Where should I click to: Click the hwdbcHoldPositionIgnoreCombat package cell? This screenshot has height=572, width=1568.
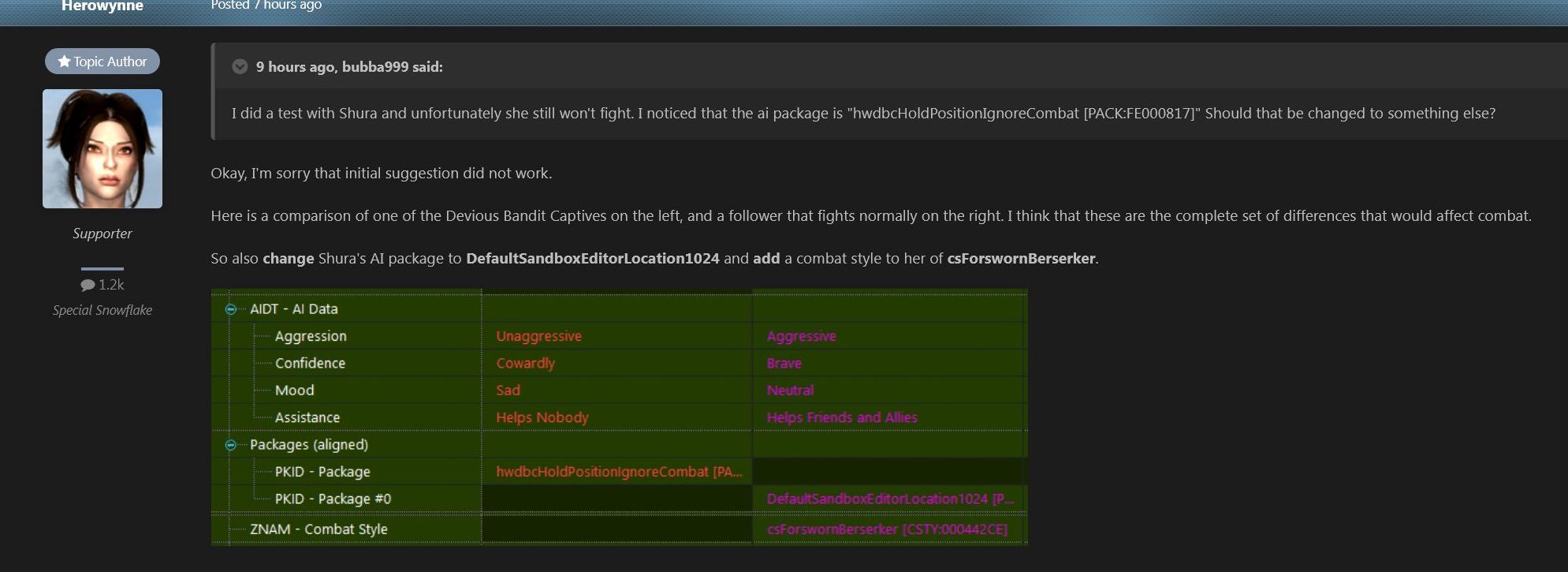coord(617,472)
